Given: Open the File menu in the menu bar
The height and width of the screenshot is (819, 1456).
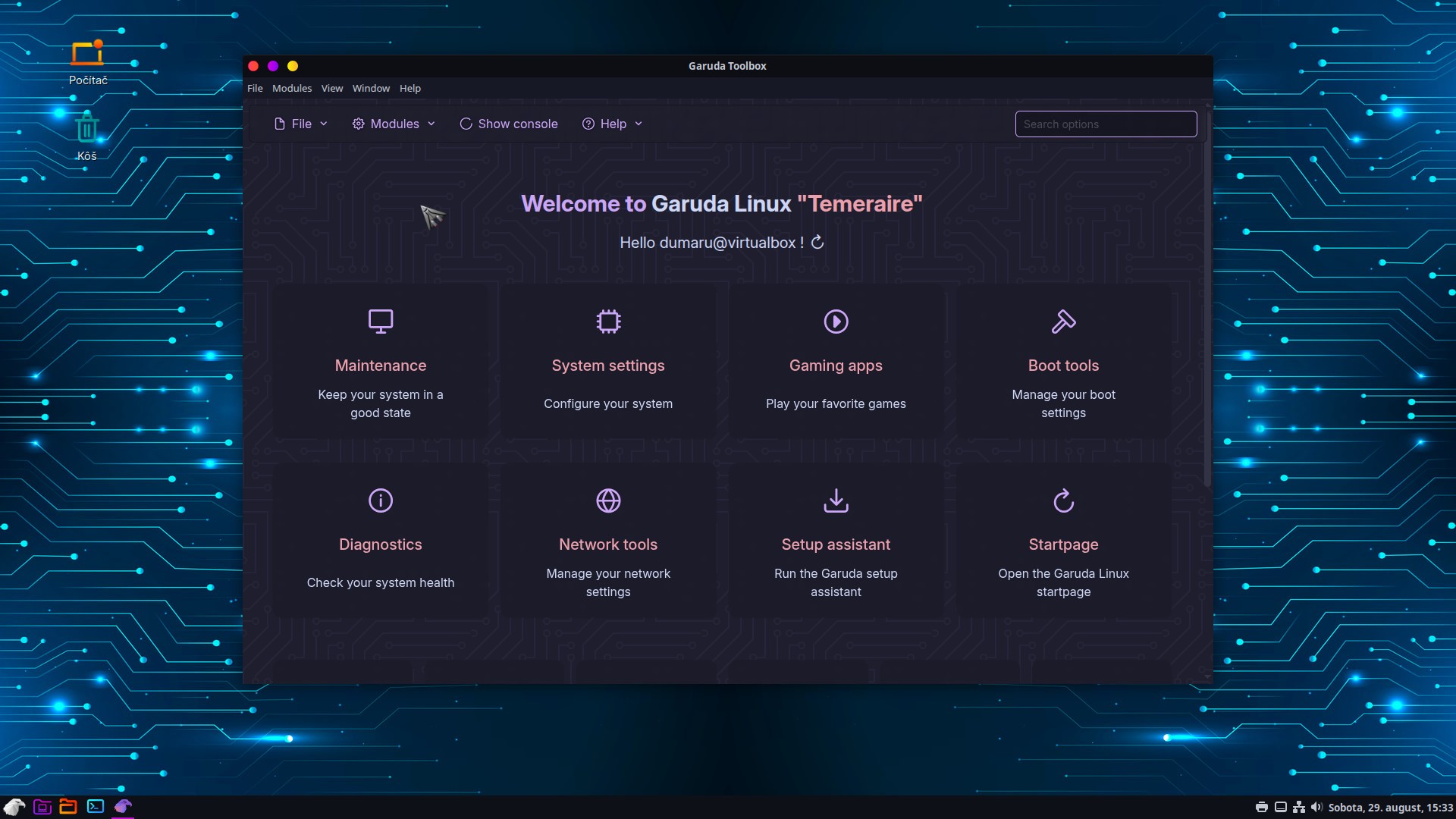Looking at the screenshot, I should tap(255, 89).
